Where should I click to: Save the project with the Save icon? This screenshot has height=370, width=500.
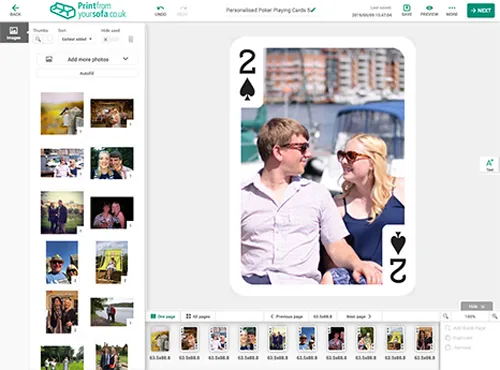(x=407, y=10)
